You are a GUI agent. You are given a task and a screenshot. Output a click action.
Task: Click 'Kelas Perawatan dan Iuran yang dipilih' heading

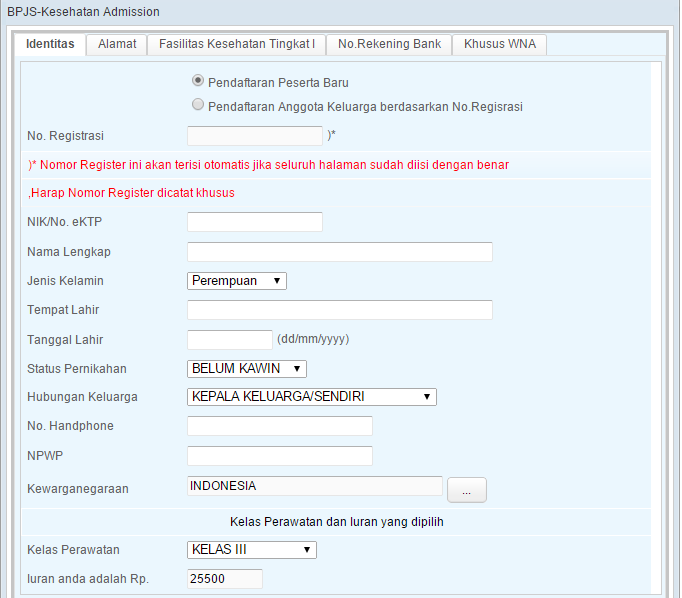click(337, 522)
